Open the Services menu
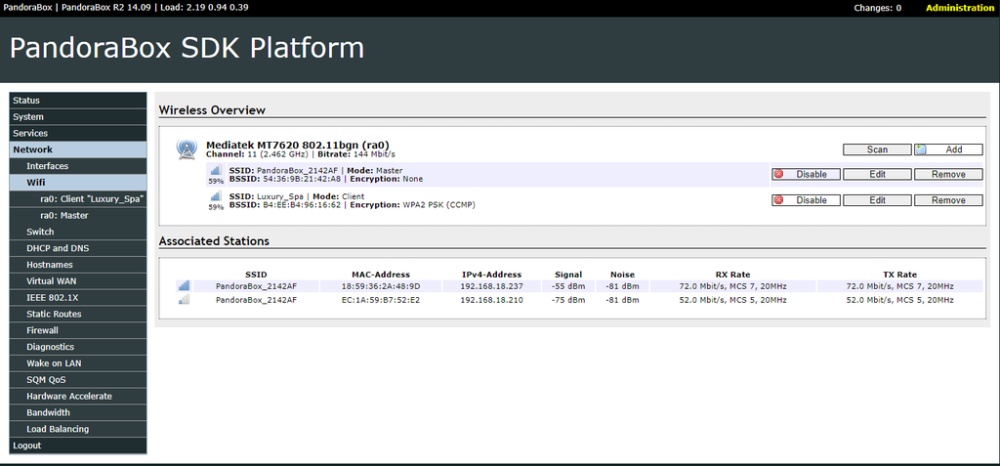The image size is (1000, 466). click(x=78, y=133)
